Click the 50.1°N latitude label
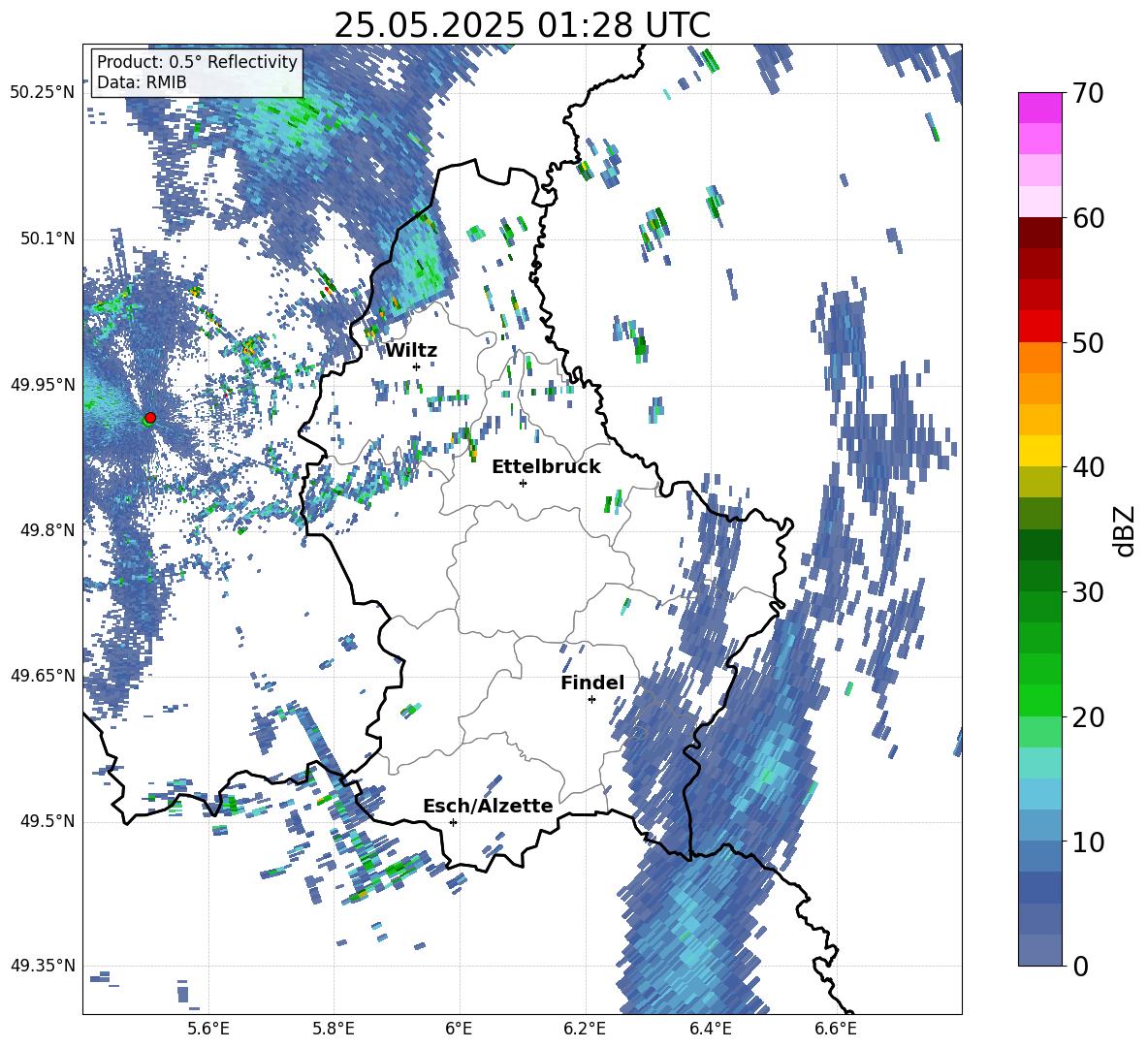Screen dimensions: 1148x1048 [x=48, y=239]
